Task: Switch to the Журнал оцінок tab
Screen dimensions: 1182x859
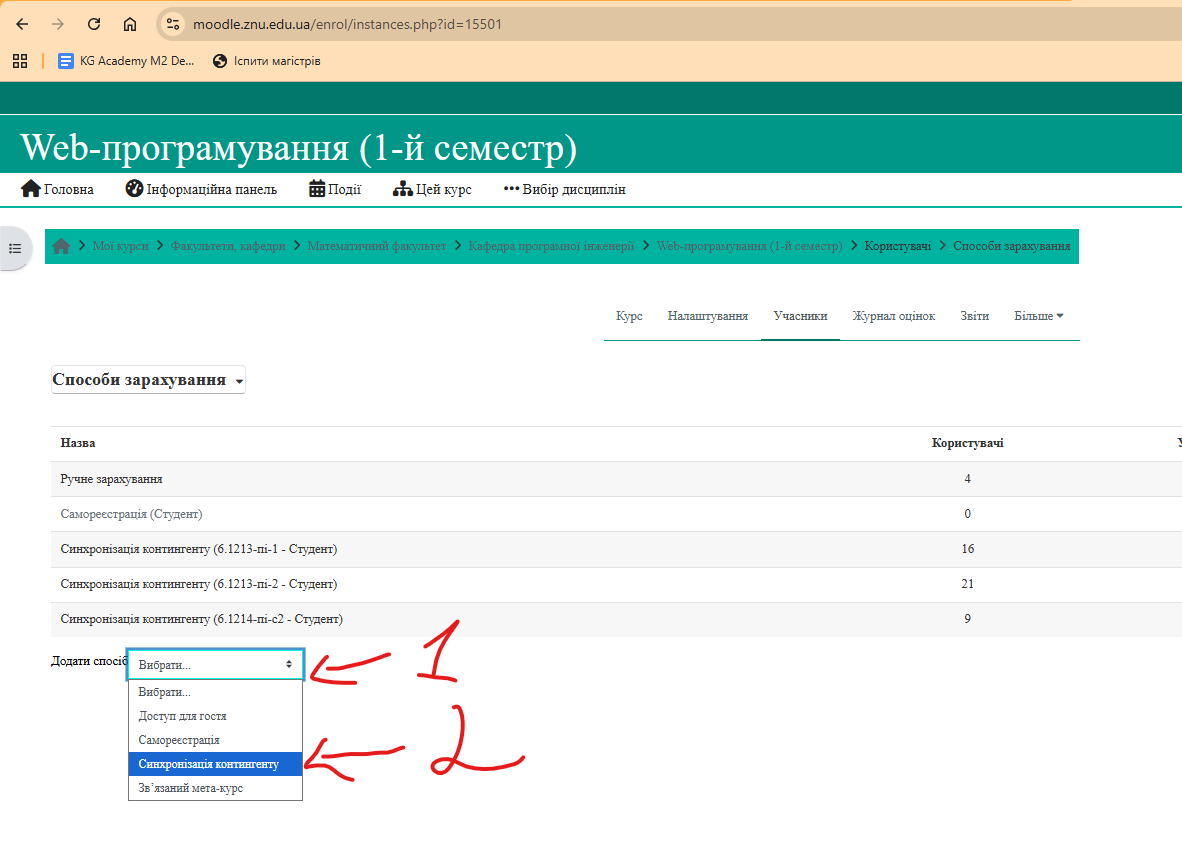Action: (x=893, y=316)
